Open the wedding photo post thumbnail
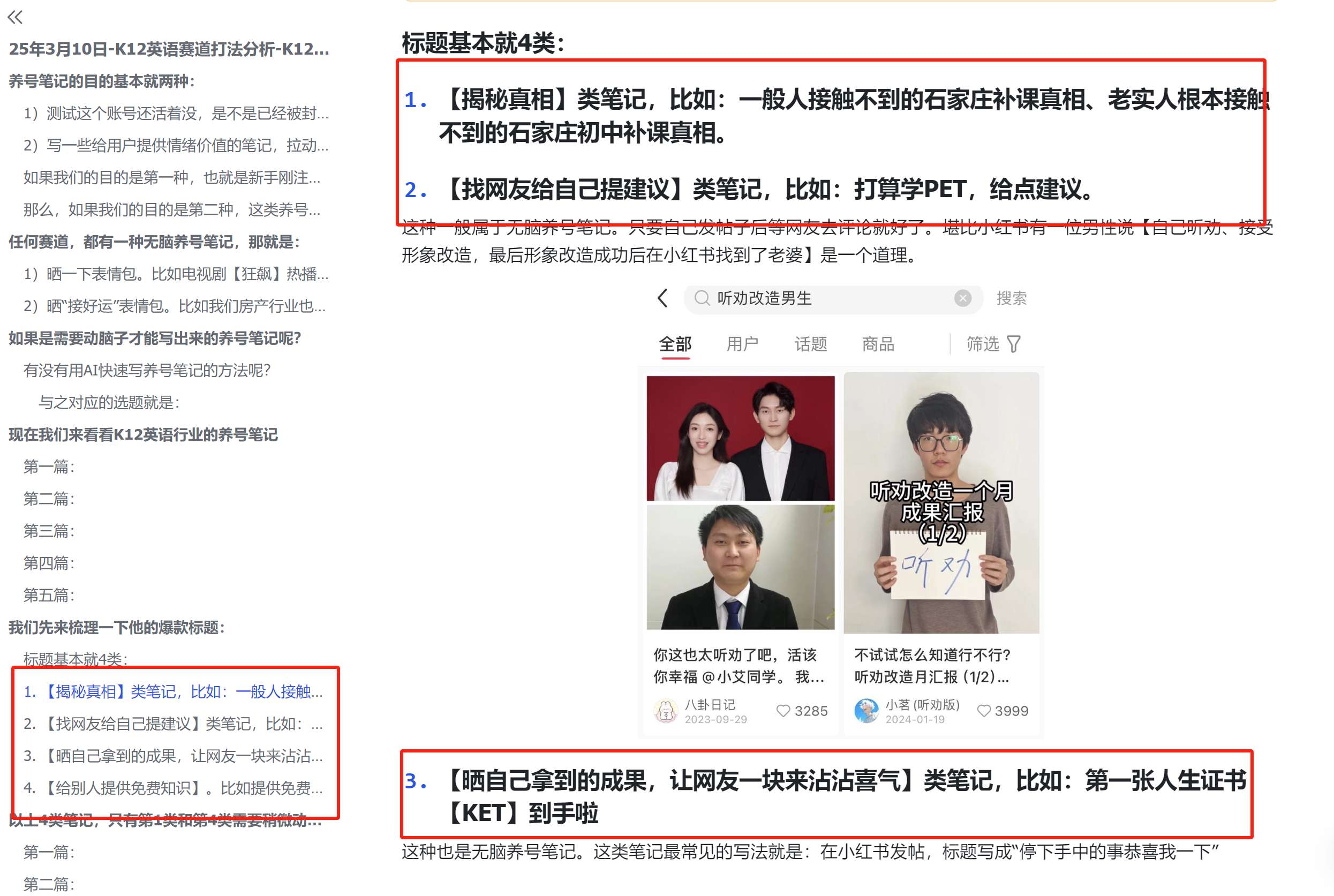The width and height of the screenshot is (1334, 896). 741,439
